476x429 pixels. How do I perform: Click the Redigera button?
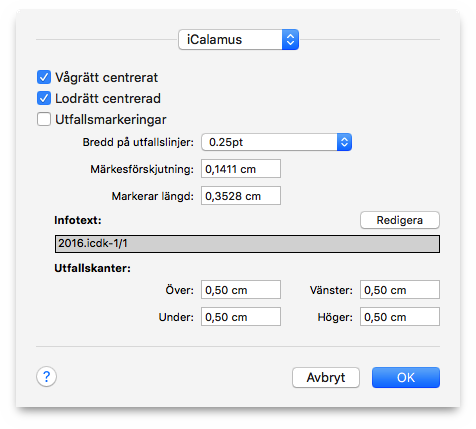400,220
